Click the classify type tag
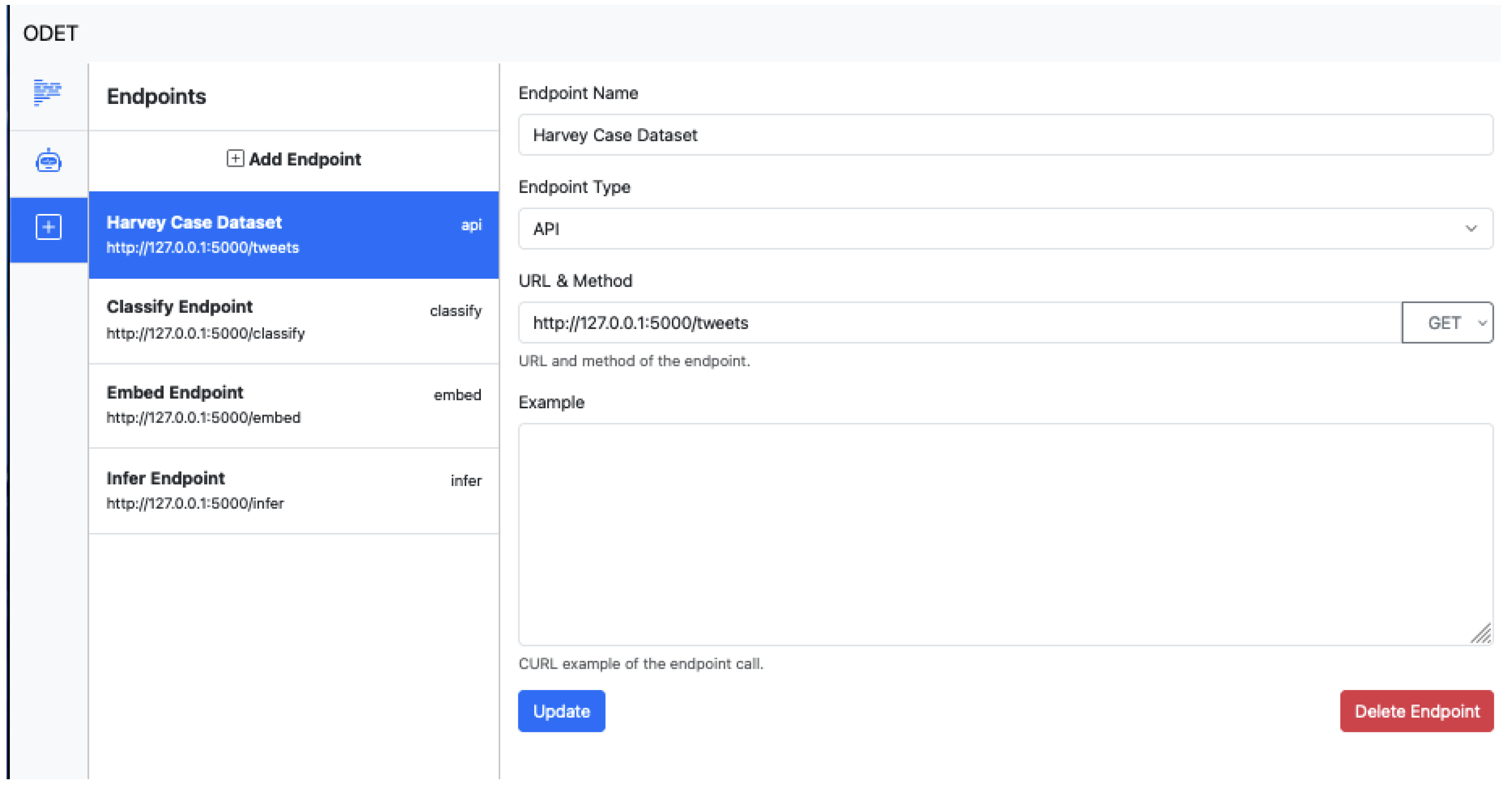1512x785 pixels. pos(455,311)
